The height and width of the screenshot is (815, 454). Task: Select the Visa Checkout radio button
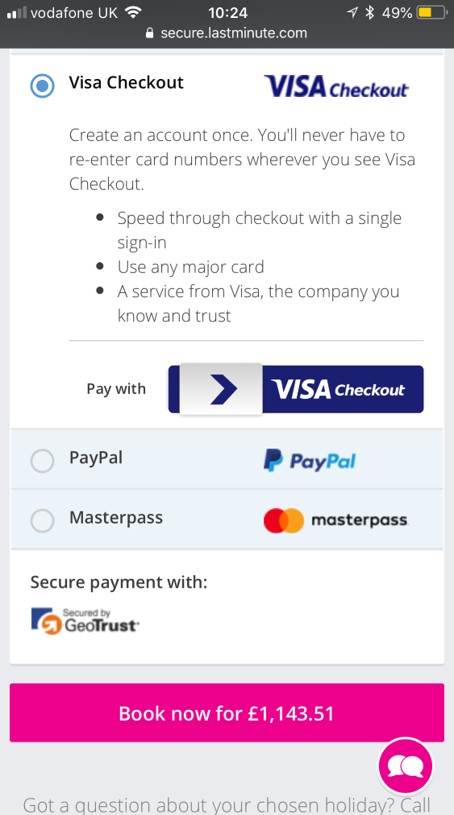pos(42,85)
